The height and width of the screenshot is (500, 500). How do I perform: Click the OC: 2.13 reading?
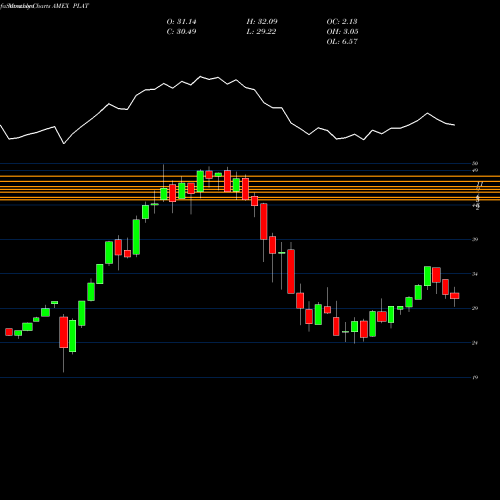[342, 22]
